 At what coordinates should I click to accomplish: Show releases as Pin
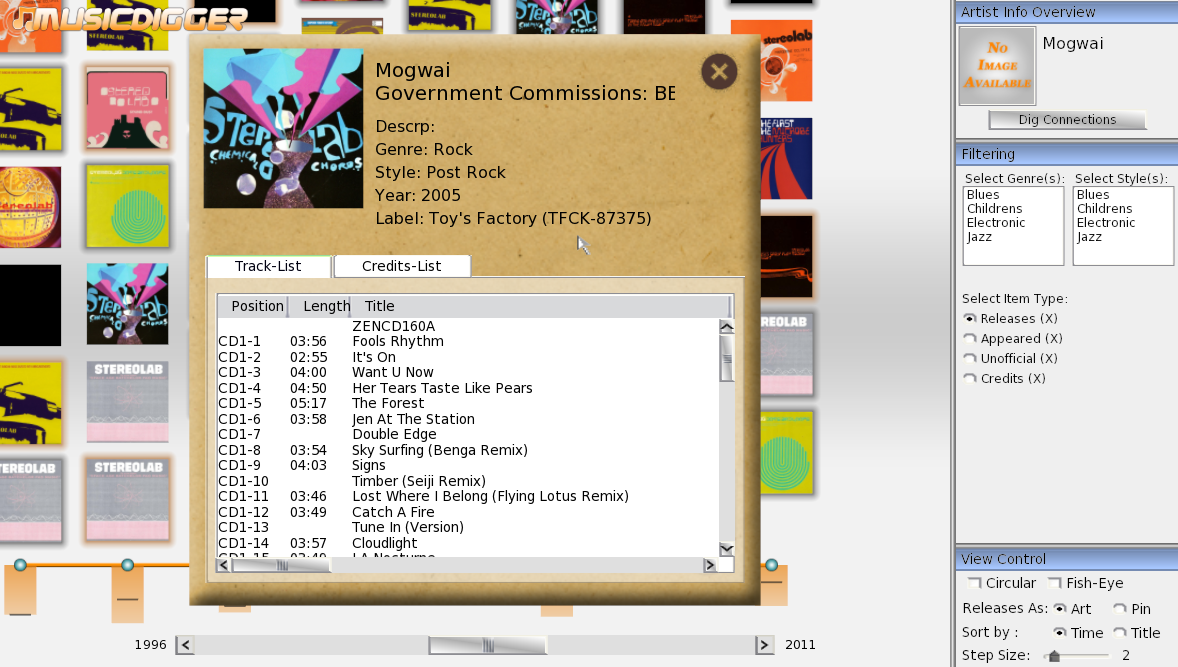click(x=1120, y=608)
